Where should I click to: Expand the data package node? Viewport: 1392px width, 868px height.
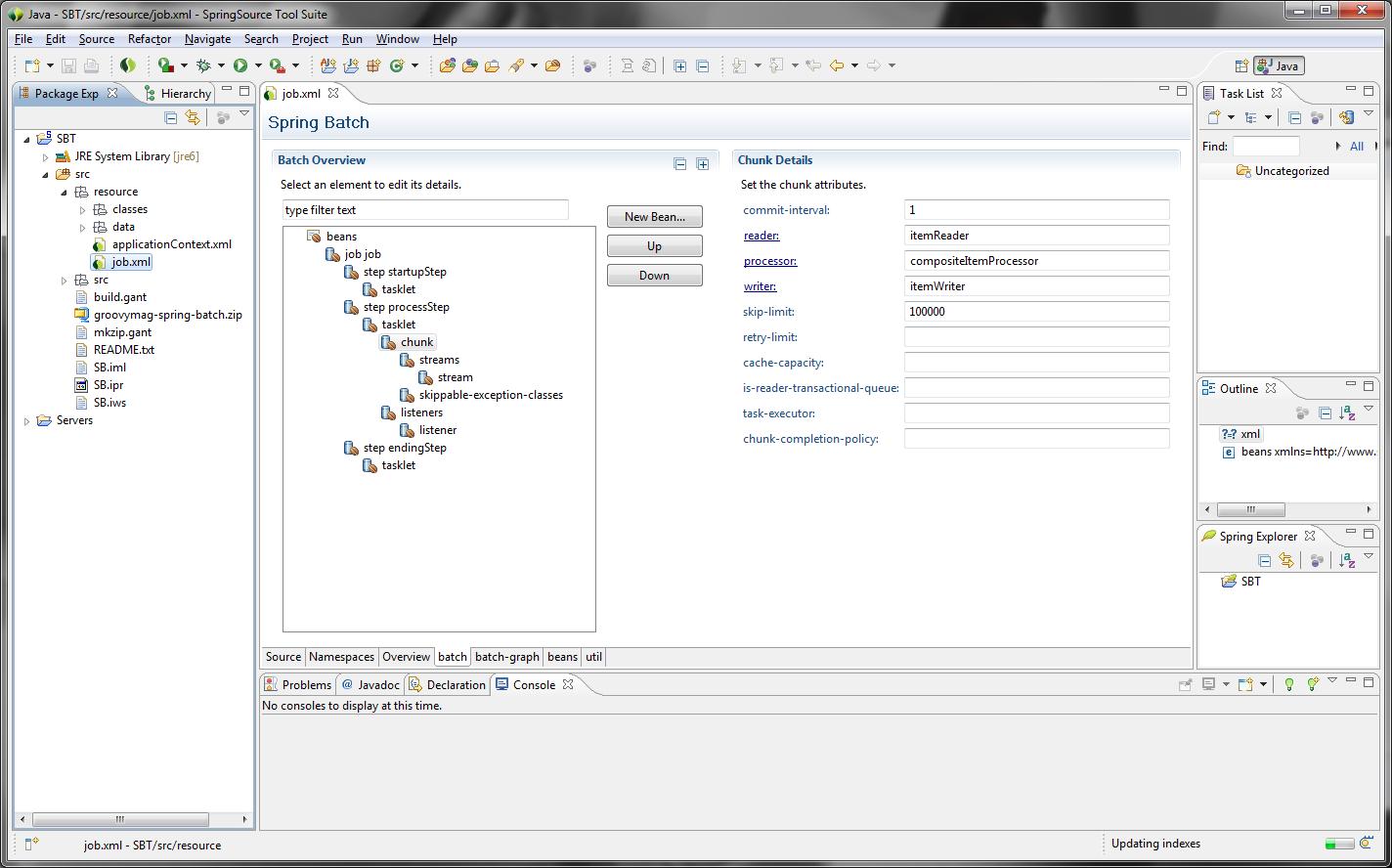point(83,227)
